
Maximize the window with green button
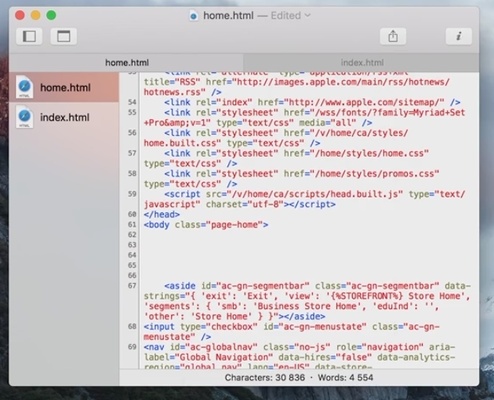(51, 15)
